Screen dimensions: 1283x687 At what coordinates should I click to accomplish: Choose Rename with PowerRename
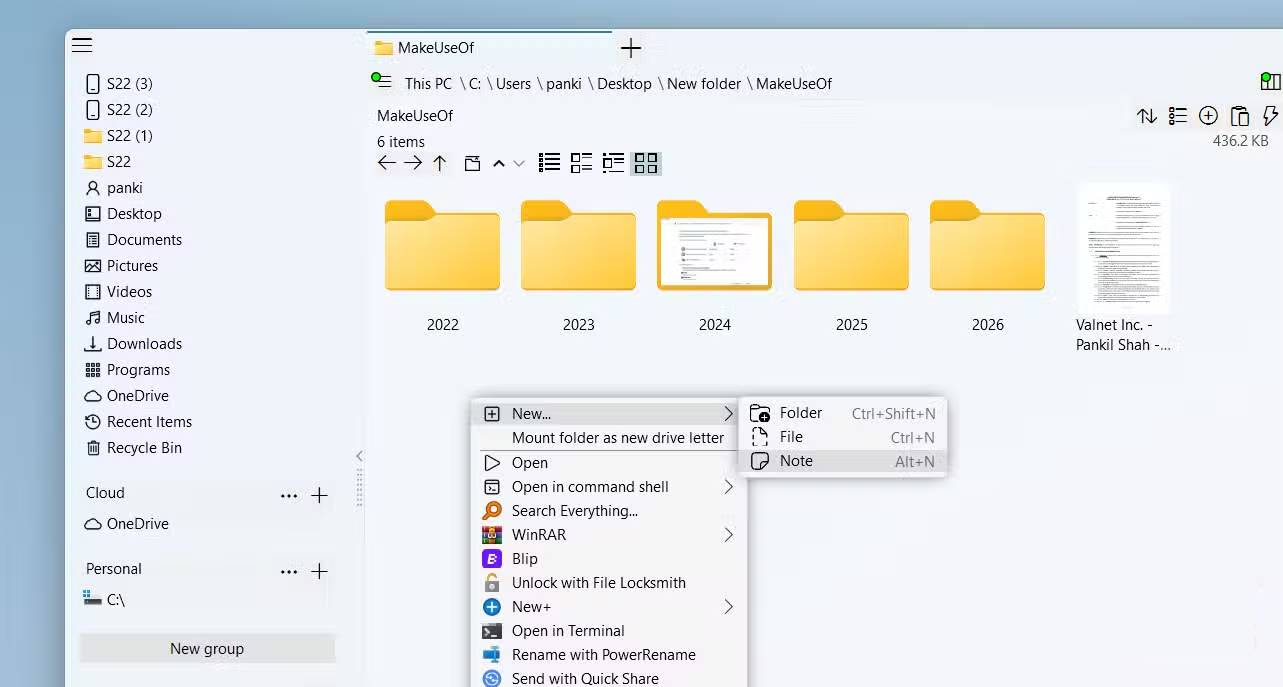(x=603, y=655)
